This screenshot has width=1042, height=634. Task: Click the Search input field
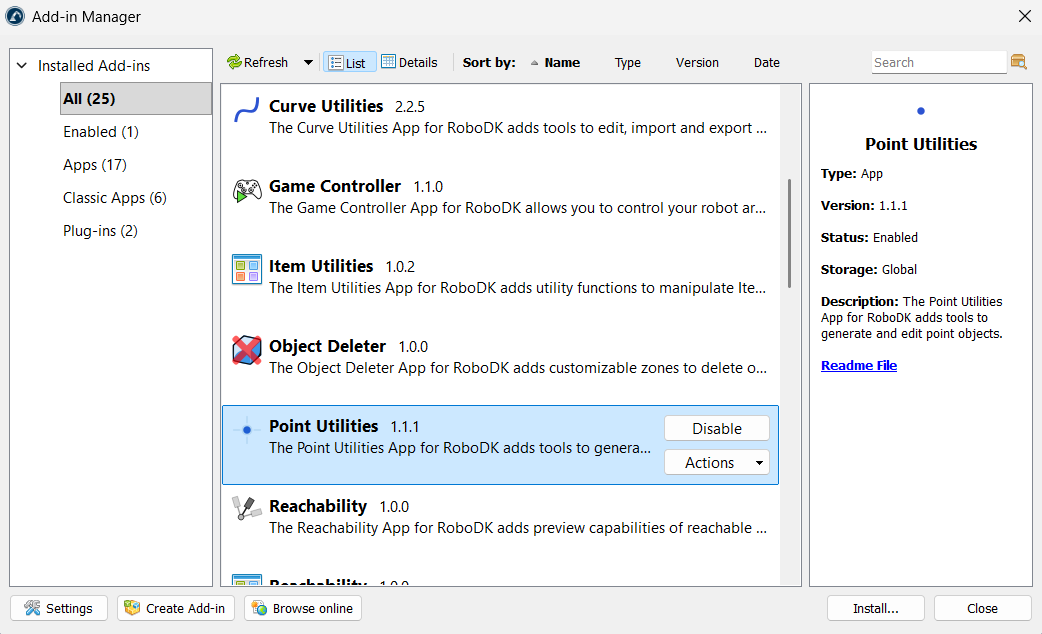[x=938, y=62]
